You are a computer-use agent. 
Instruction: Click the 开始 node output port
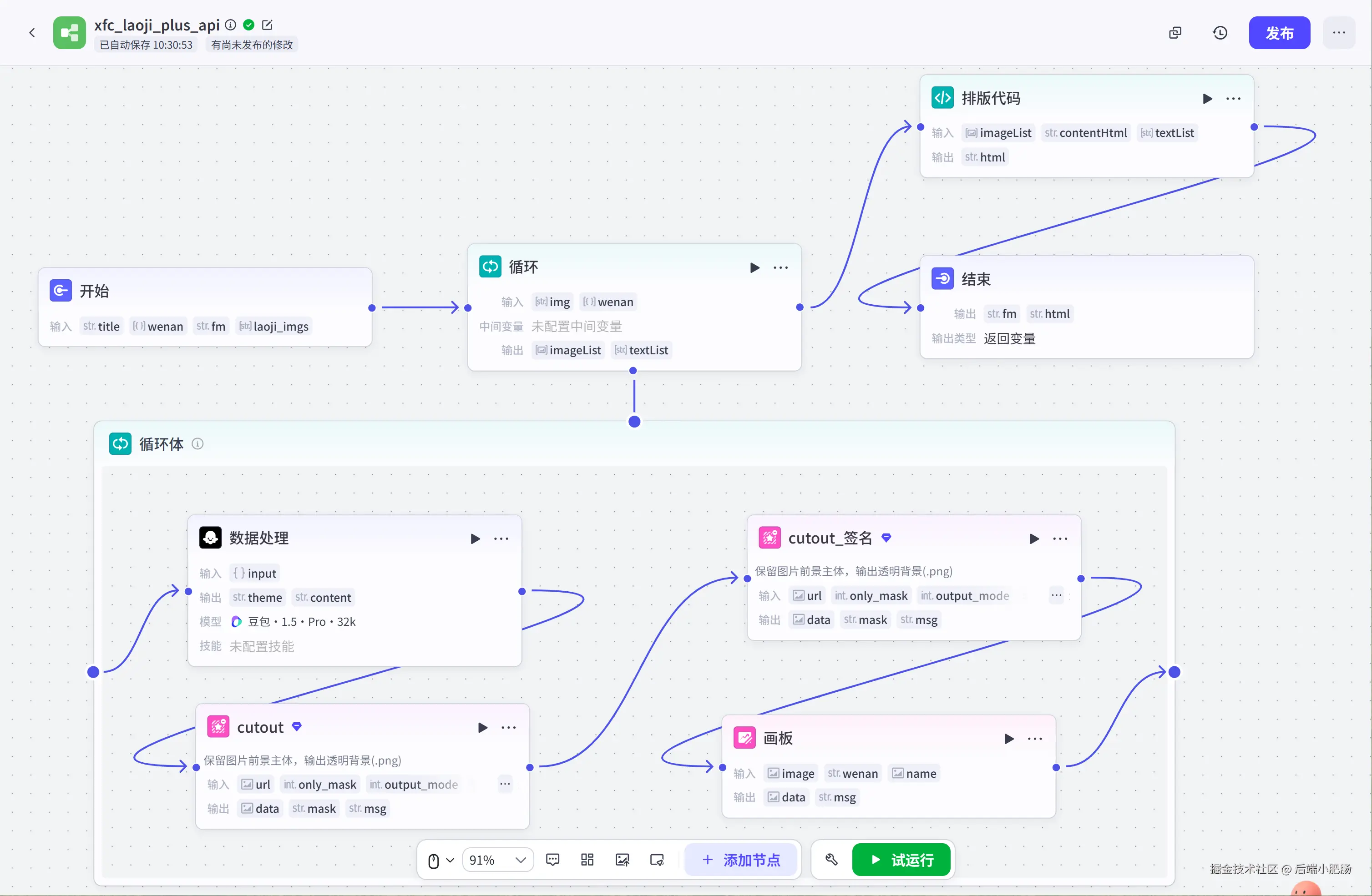pyautogui.click(x=372, y=308)
